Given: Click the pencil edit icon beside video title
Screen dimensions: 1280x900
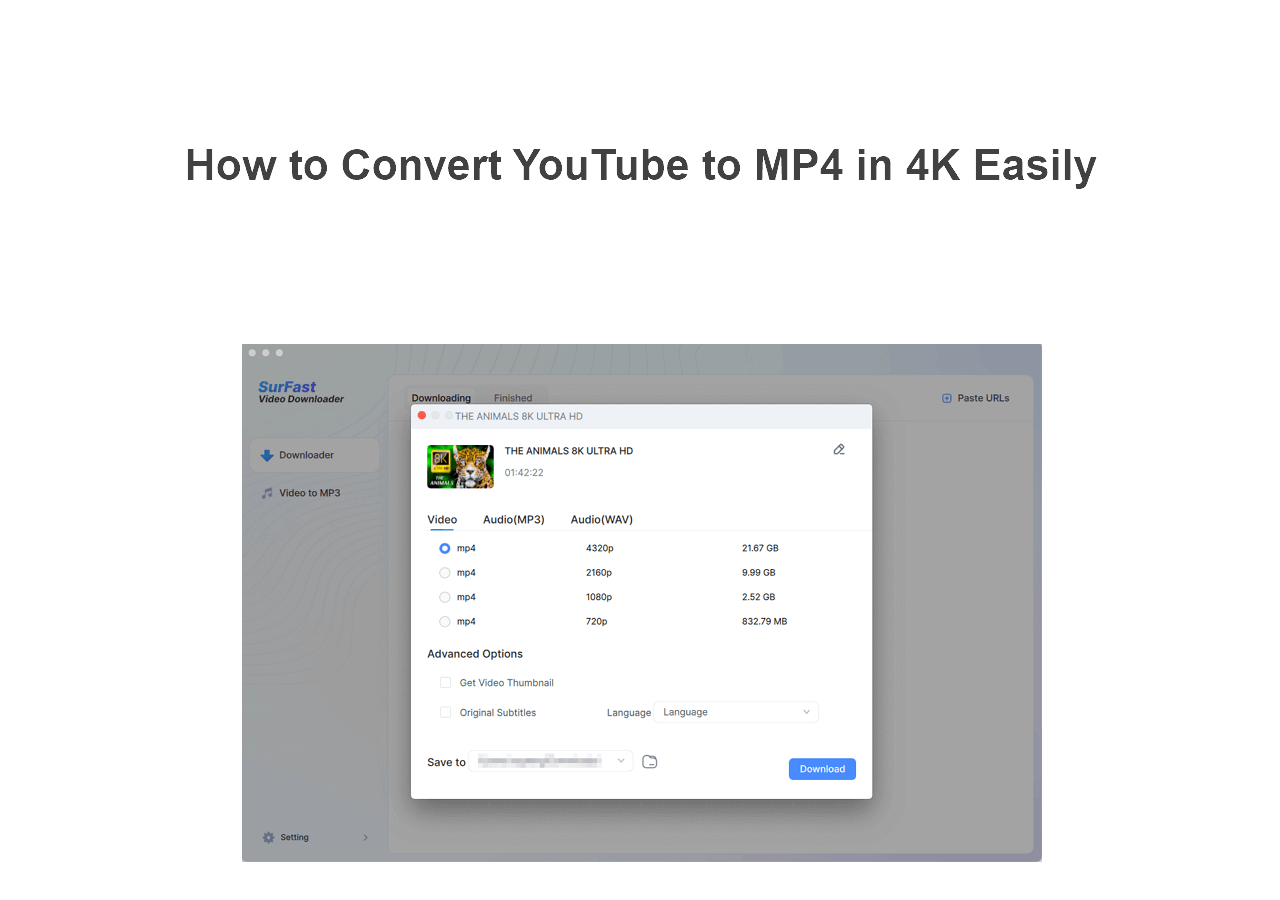Looking at the screenshot, I should 839,450.
